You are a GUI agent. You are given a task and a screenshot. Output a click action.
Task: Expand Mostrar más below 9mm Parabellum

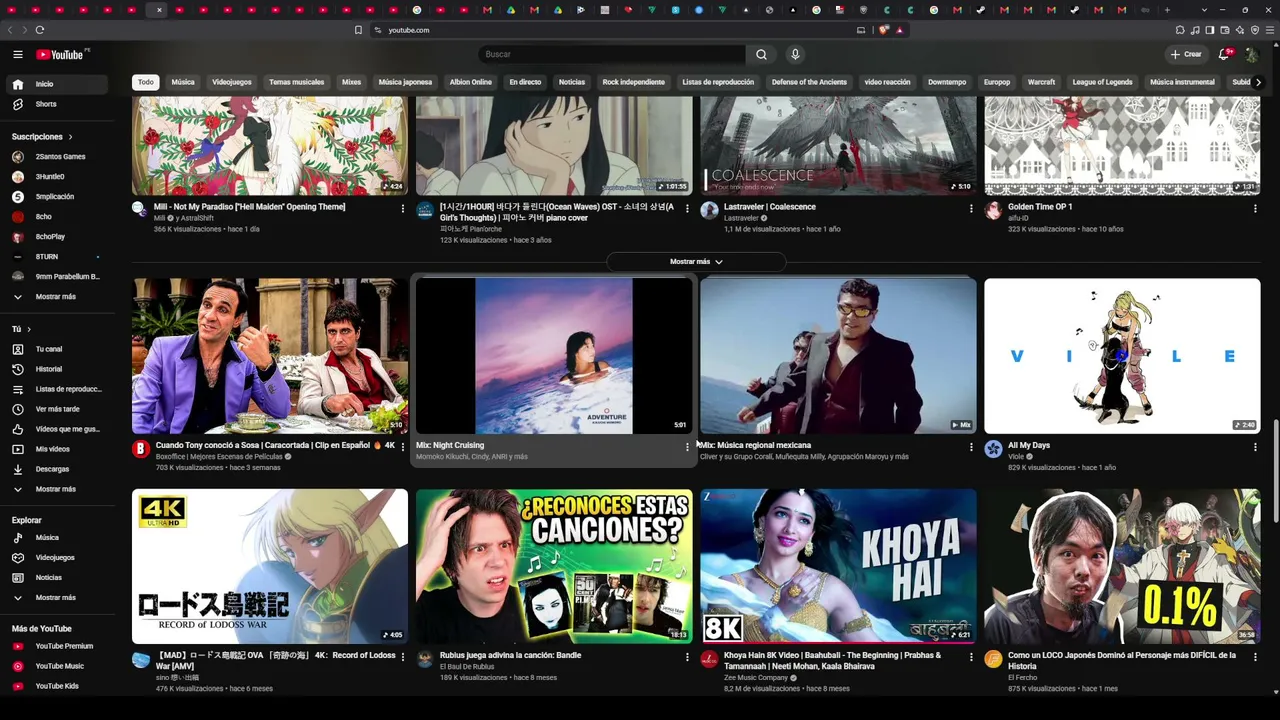58,297
